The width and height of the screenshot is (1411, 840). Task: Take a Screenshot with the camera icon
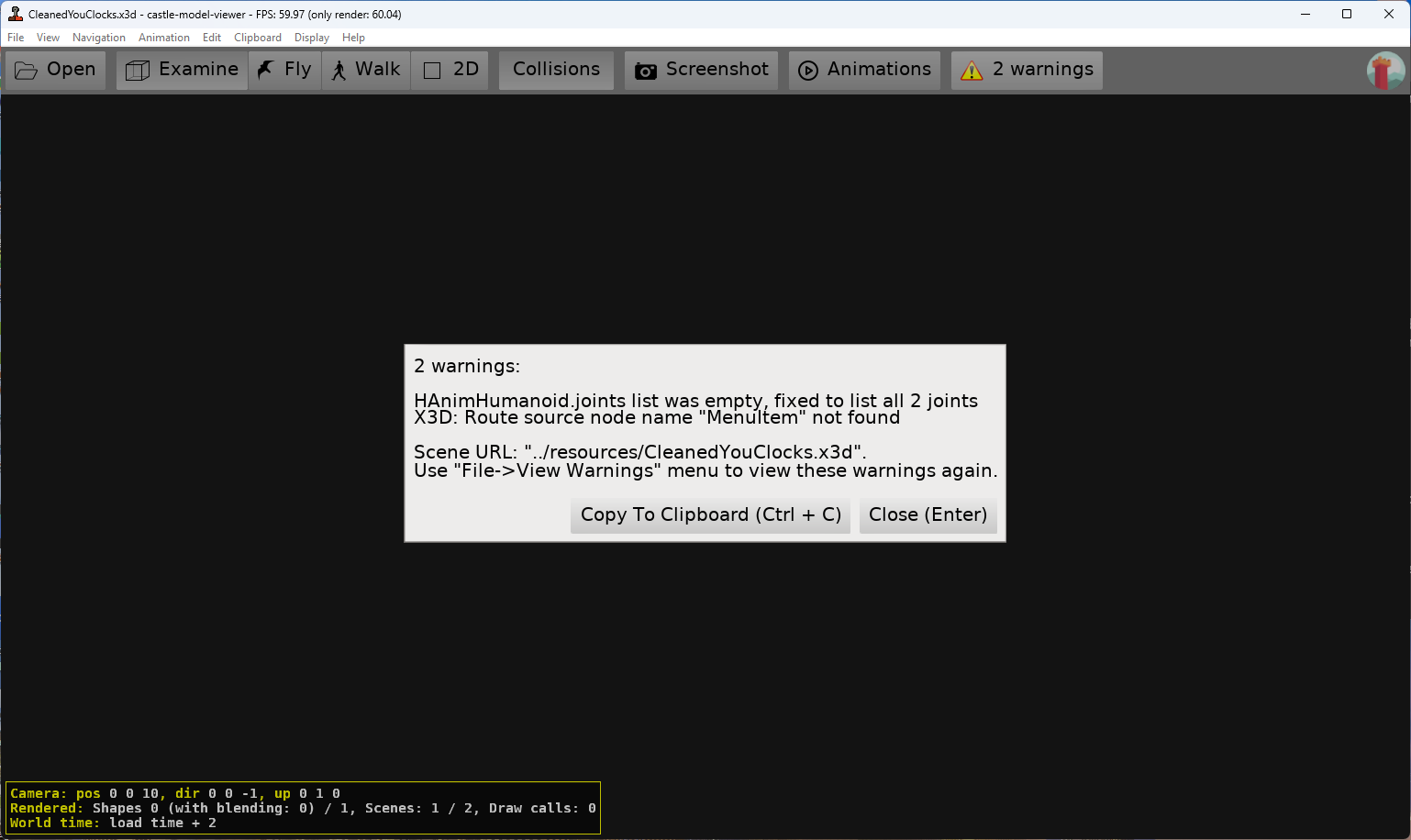point(646,71)
